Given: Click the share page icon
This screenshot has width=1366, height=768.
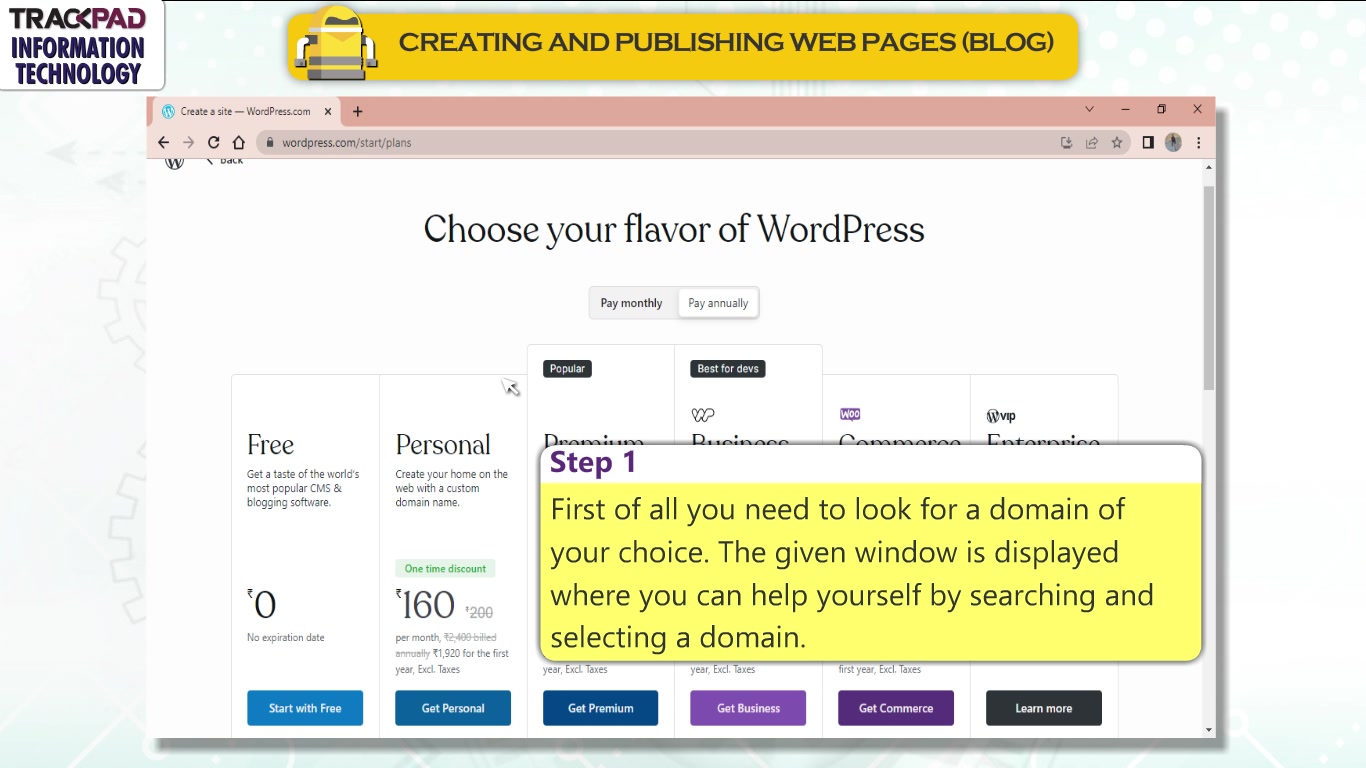Looking at the screenshot, I should point(1091,143).
